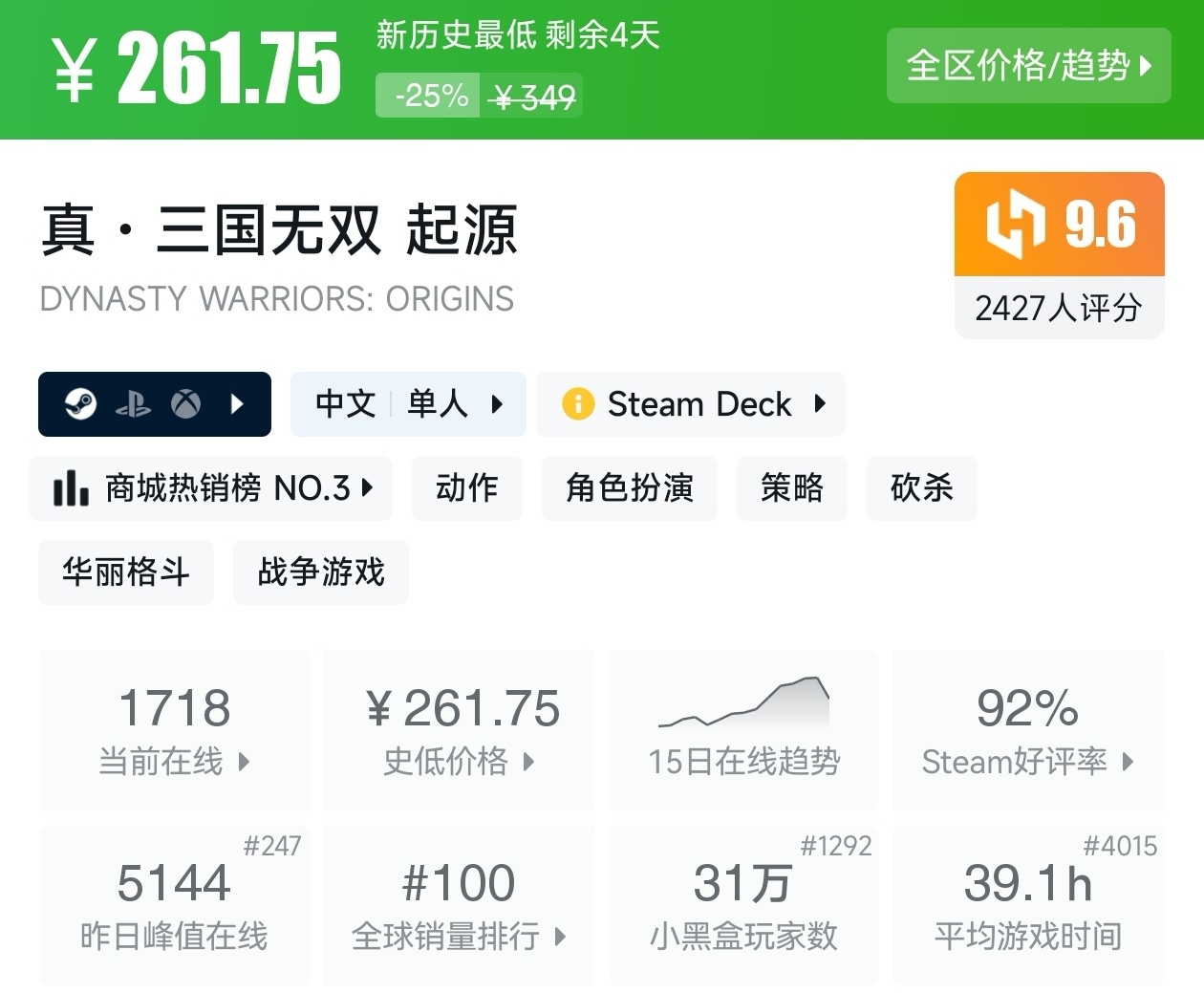Select the 战争游戏 tag

(320, 572)
